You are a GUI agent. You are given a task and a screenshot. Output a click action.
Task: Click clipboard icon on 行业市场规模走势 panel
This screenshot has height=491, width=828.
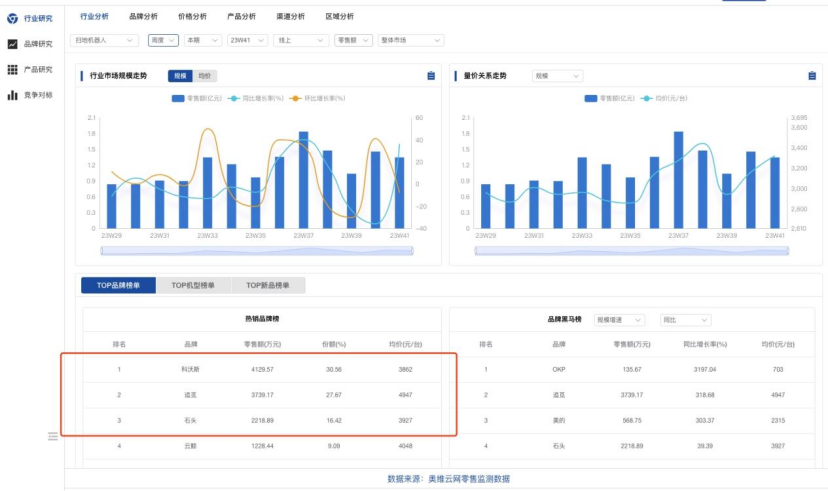430,76
